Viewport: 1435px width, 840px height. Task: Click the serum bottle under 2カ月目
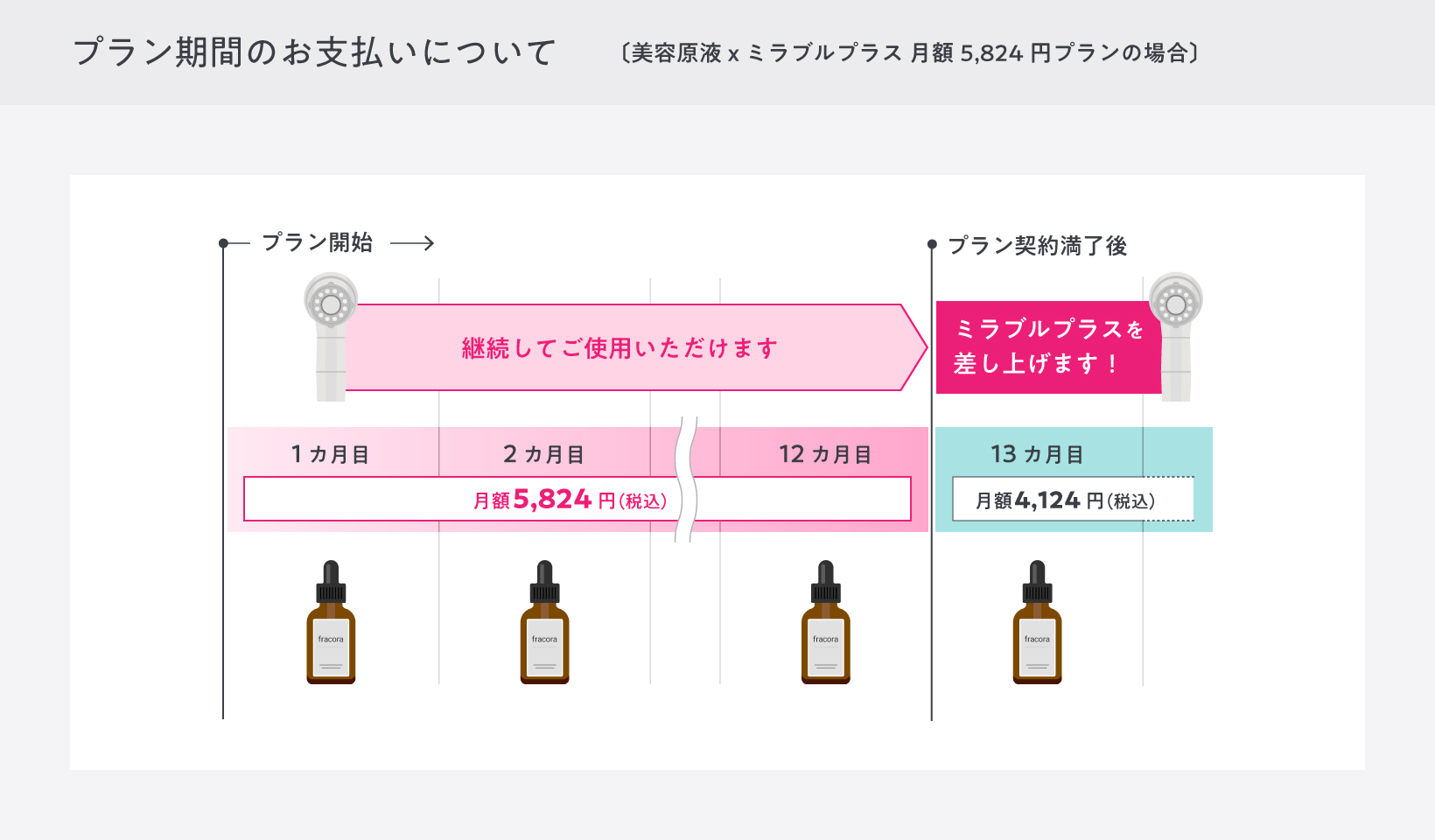click(544, 622)
